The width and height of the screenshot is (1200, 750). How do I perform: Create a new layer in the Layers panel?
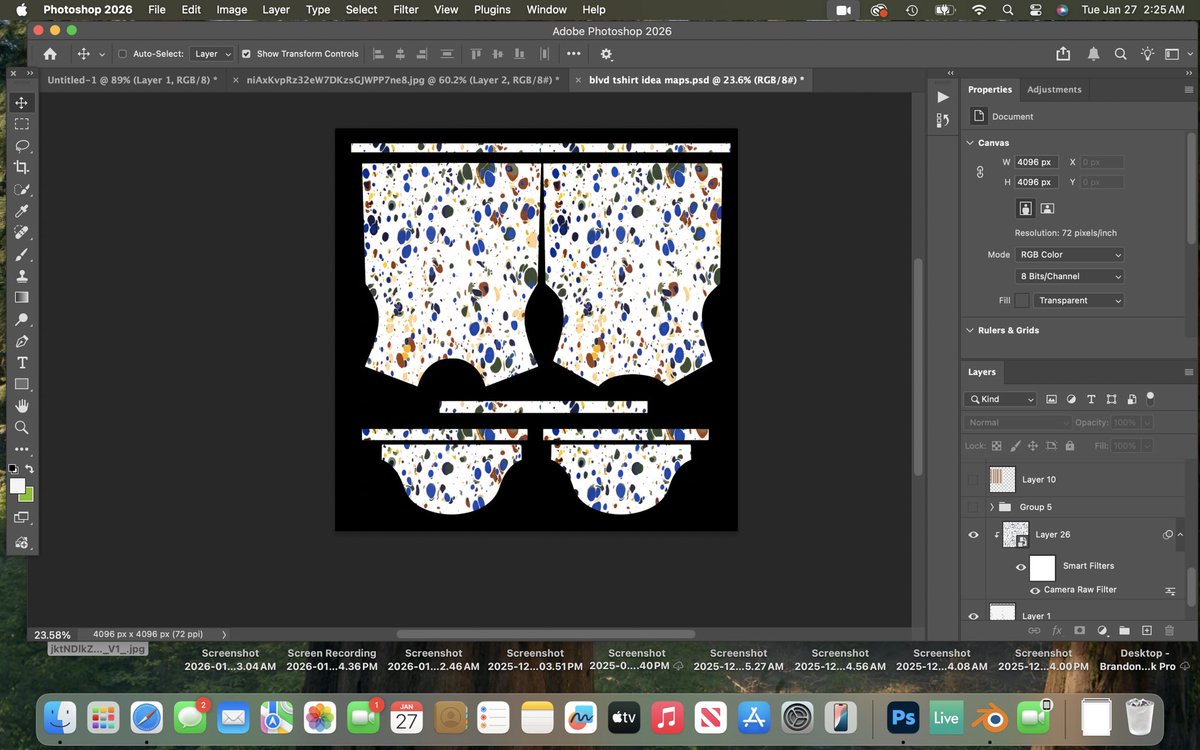pyautogui.click(x=1146, y=631)
